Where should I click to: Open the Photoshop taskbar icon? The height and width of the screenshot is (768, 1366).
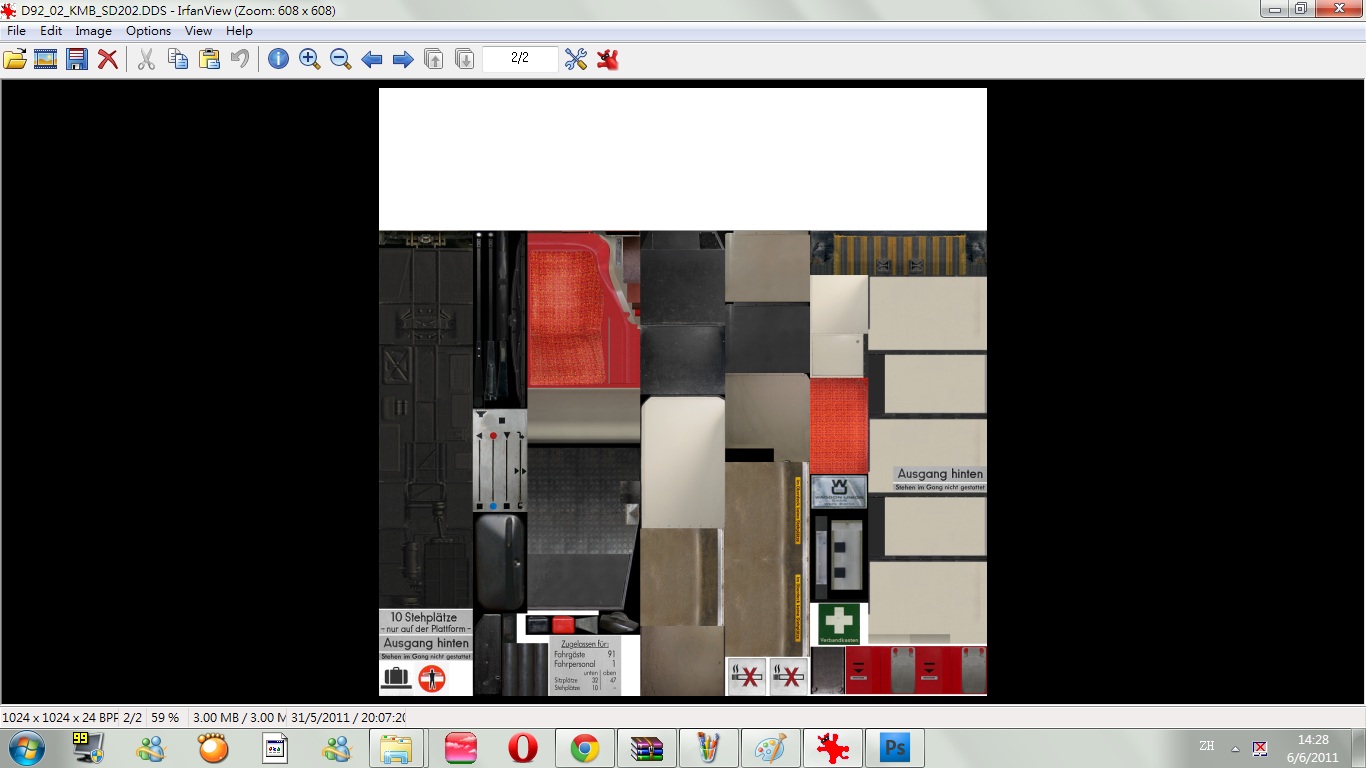tap(894, 748)
